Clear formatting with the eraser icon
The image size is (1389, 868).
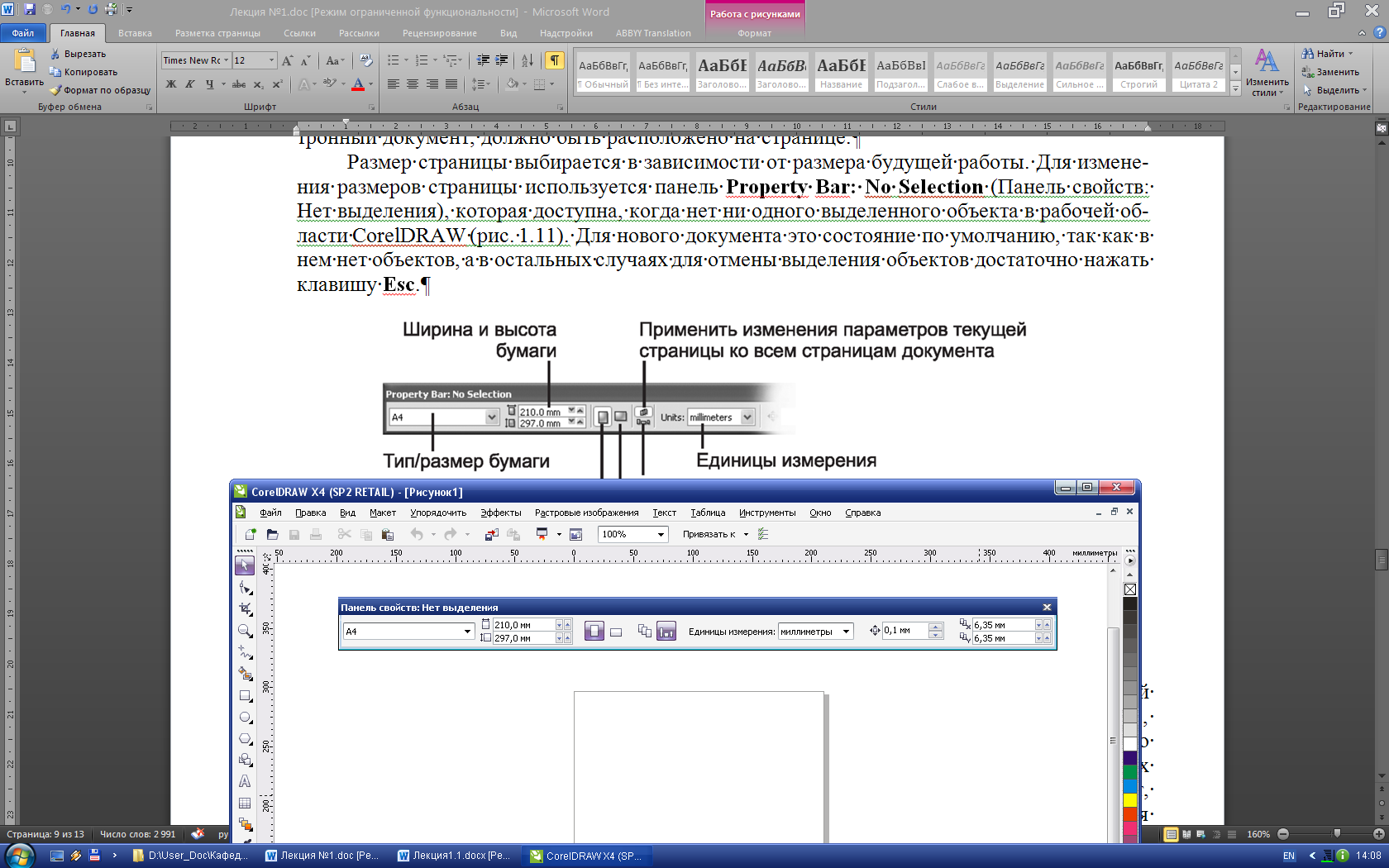pos(366,60)
